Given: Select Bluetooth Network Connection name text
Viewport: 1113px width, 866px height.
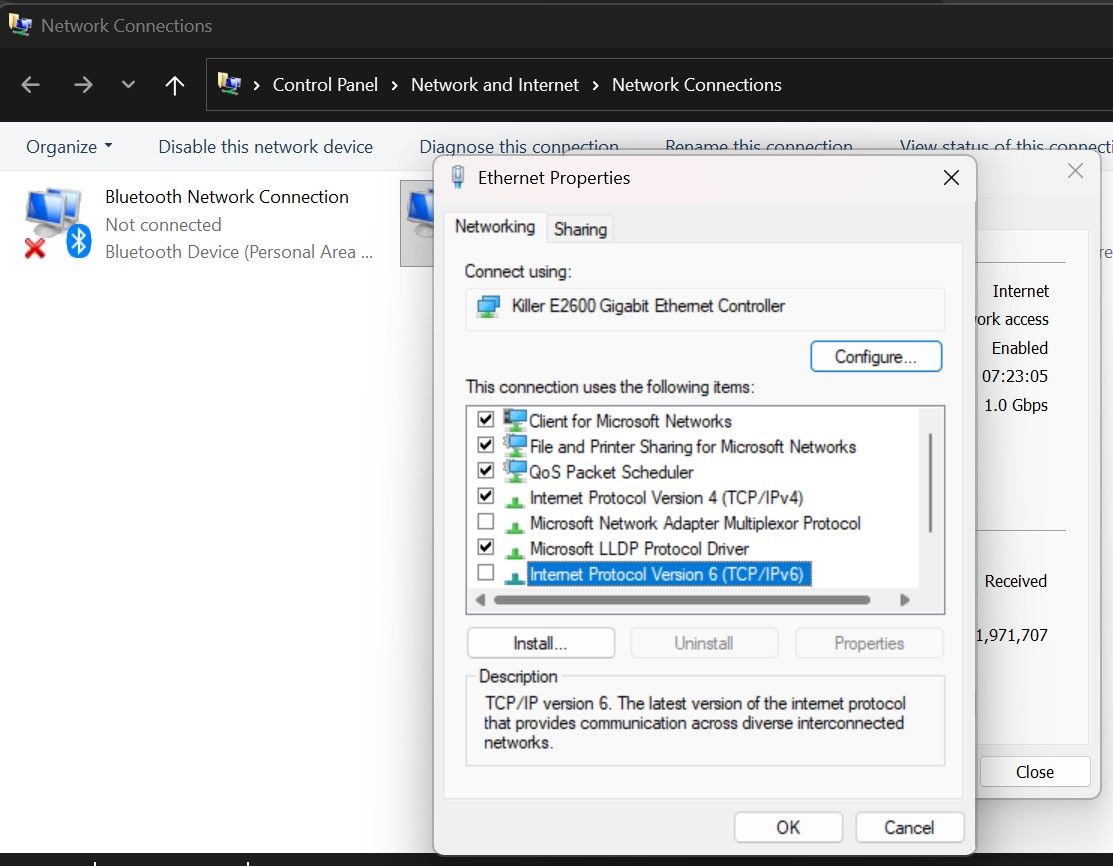Looking at the screenshot, I should [227, 197].
